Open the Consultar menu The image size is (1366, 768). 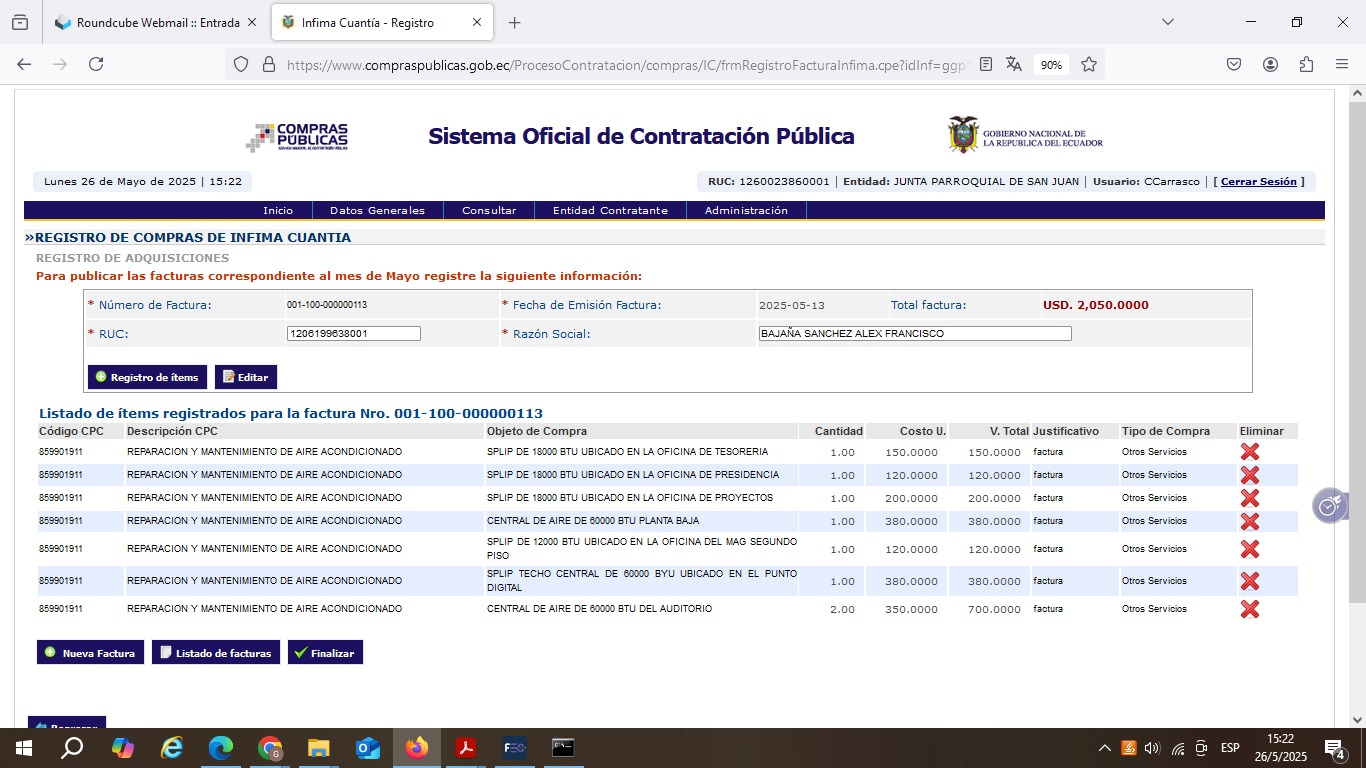pyautogui.click(x=489, y=211)
